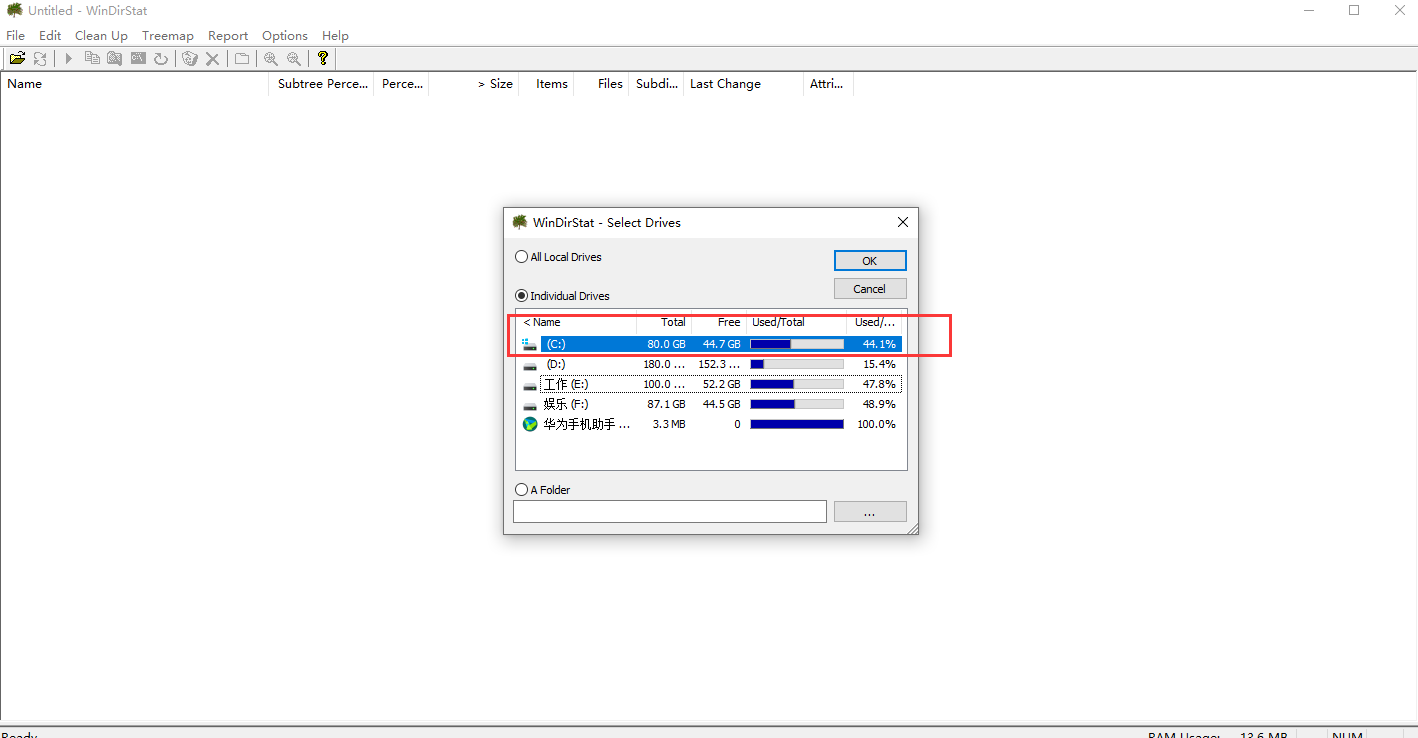Click the Zoom Out magnifier icon

point(294,58)
